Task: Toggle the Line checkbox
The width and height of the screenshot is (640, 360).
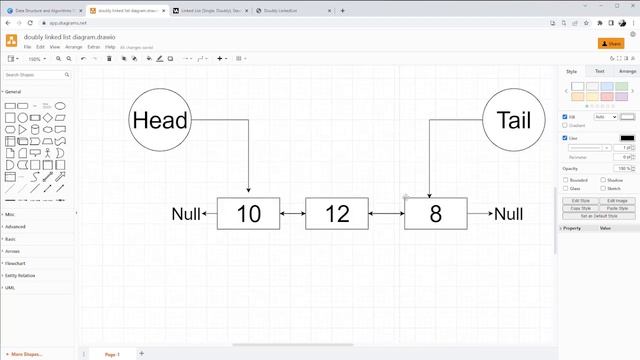Action: click(x=565, y=138)
